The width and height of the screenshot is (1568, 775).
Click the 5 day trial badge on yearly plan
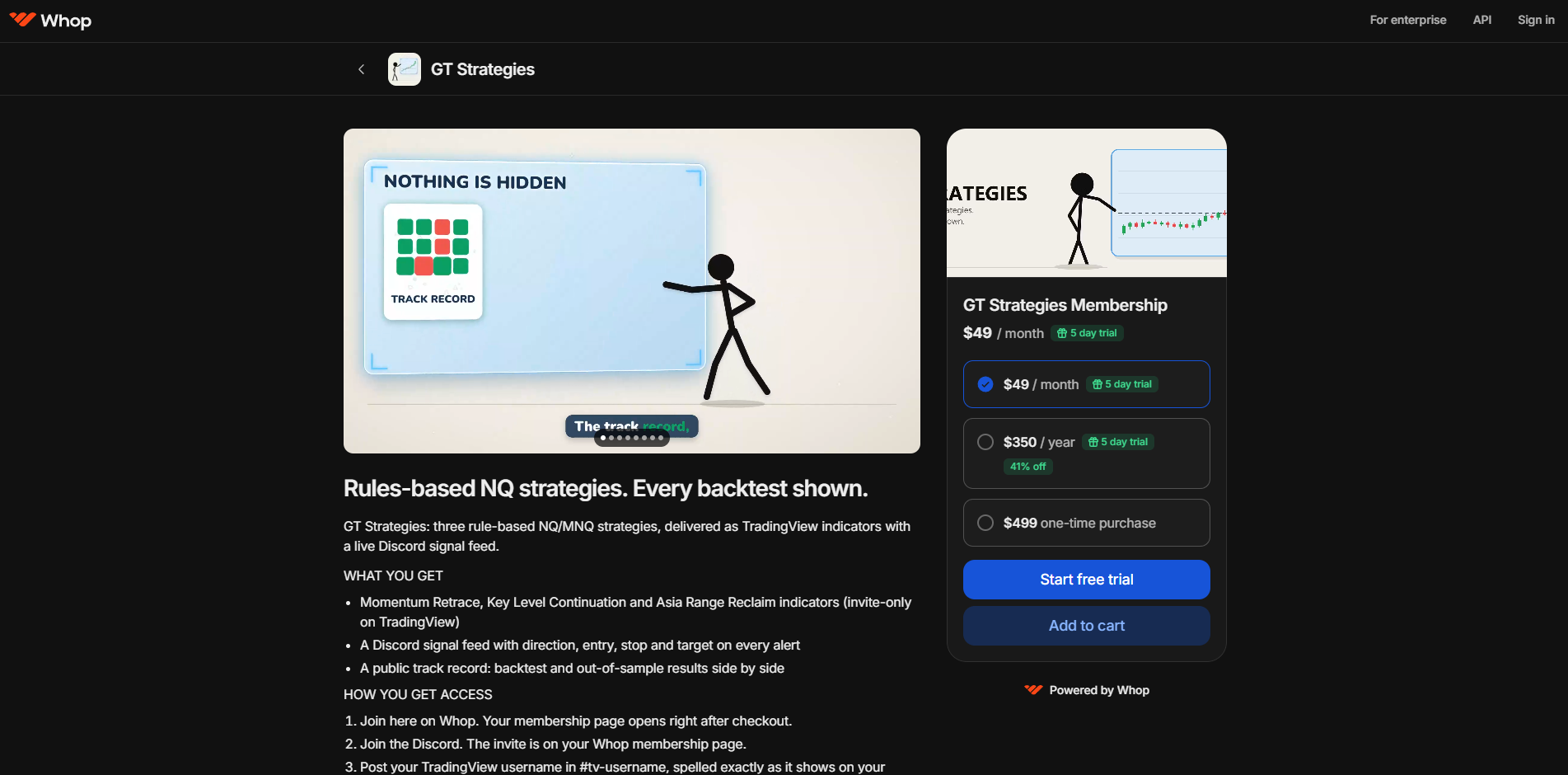coord(1118,442)
